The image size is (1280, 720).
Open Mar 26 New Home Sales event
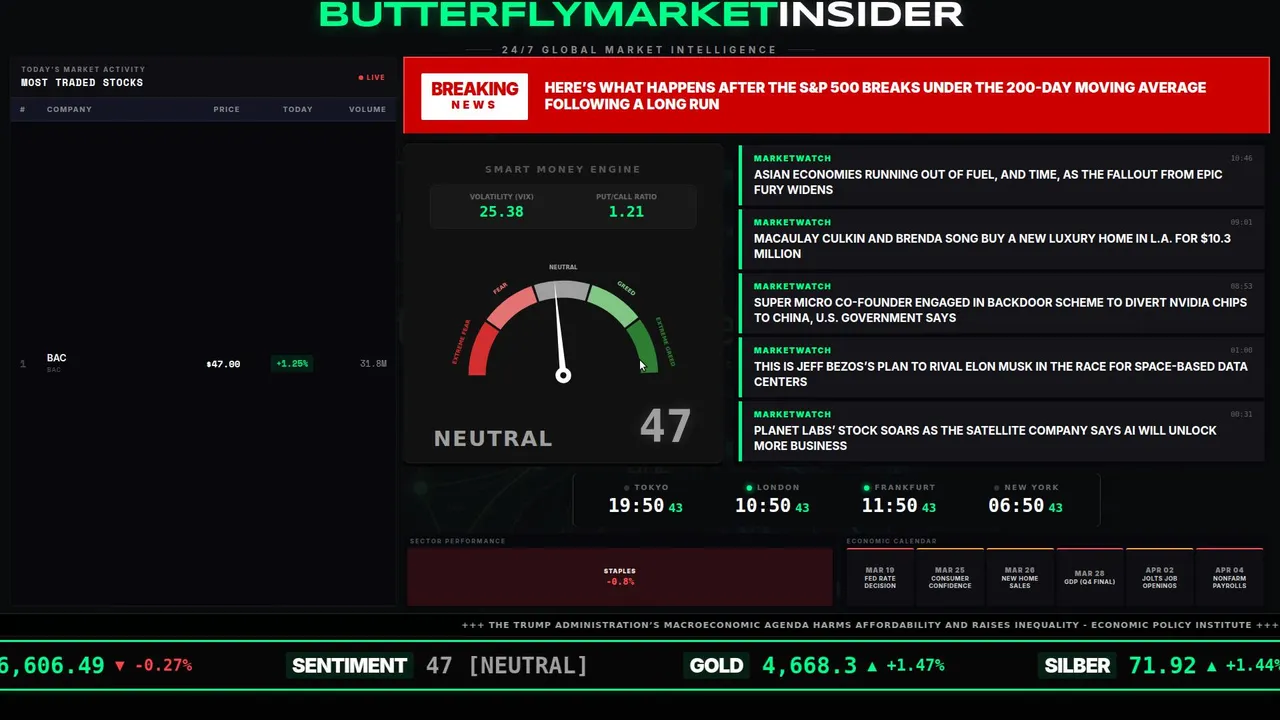click(1020, 577)
